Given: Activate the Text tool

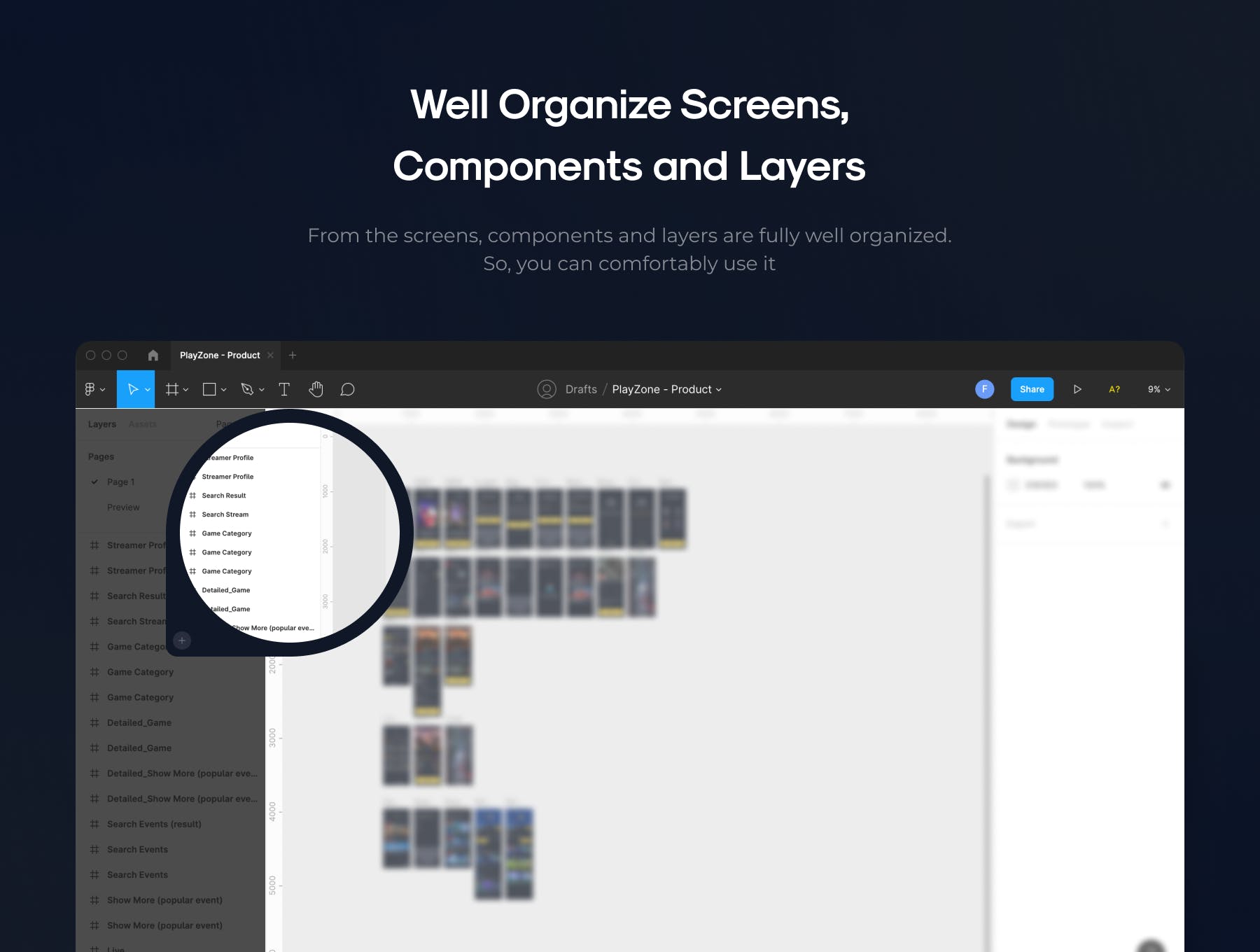Looking at the screenshot, I should (284, 389).
